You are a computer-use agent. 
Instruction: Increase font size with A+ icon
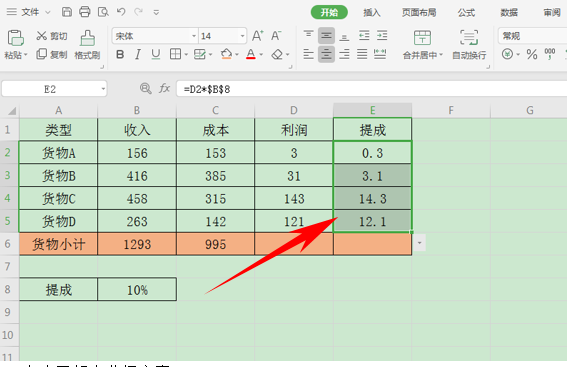[x=257, y=36]
